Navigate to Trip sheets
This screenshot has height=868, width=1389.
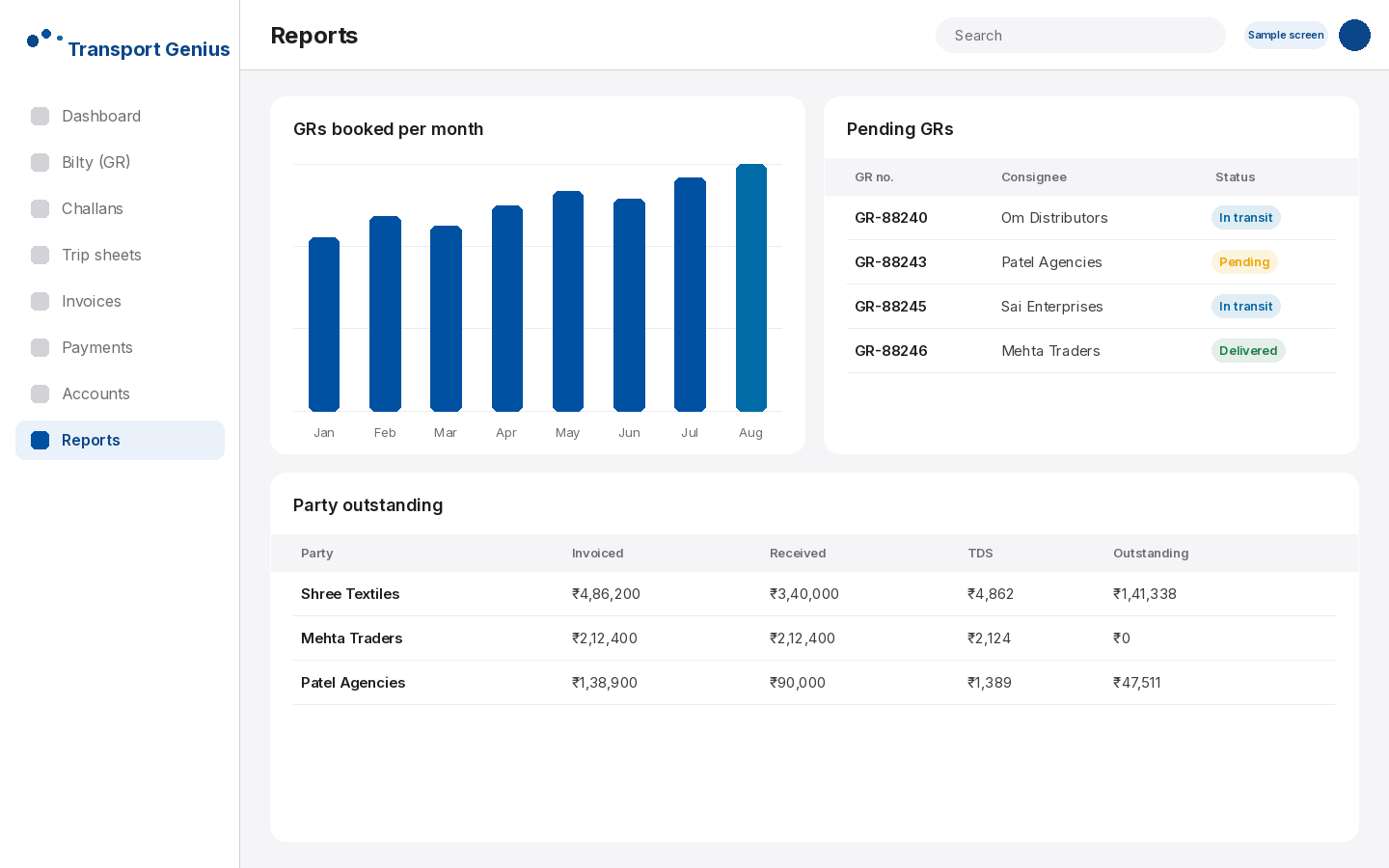click(x=120, y=255)
